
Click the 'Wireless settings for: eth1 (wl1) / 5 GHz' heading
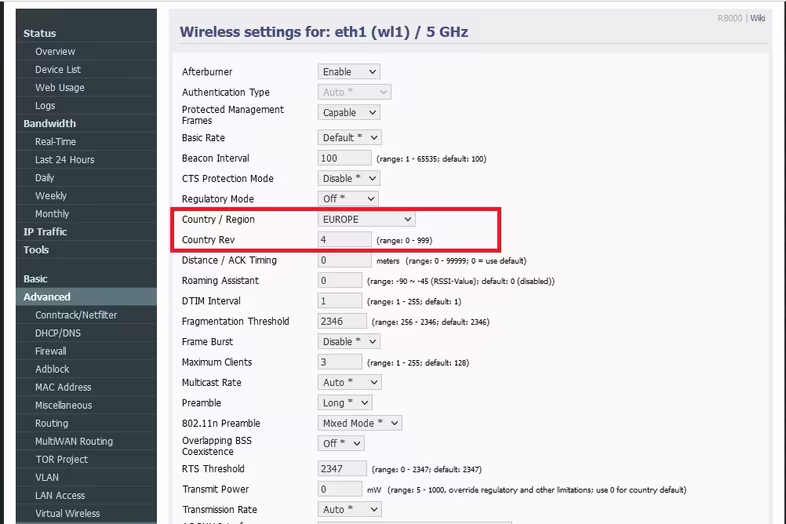tap(324, 32)
